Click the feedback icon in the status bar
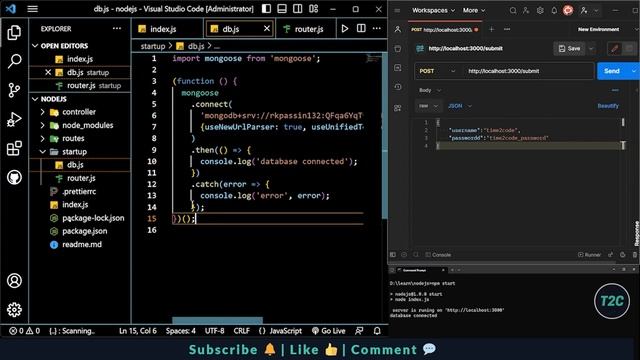This screenshot has width=640, height=360. tap(359, 331)
